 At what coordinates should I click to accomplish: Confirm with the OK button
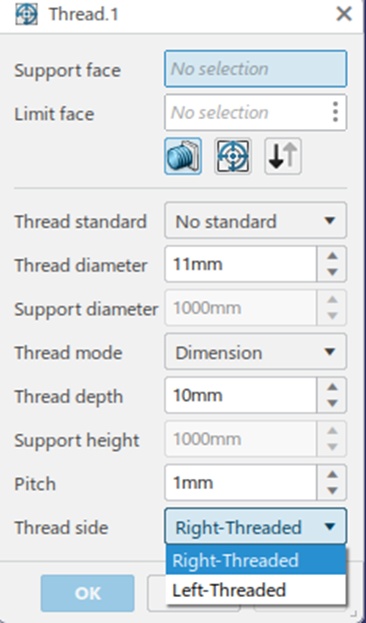87,593
